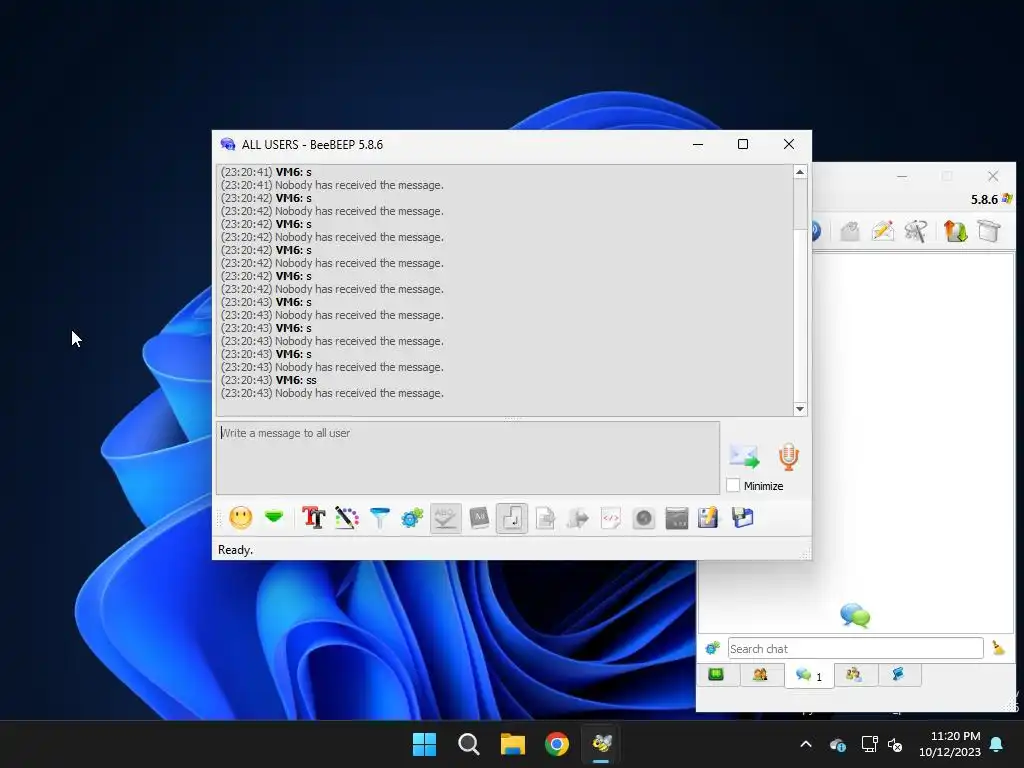
Task: Open chat settings via blue gear icon
Action: pos(412,518)
